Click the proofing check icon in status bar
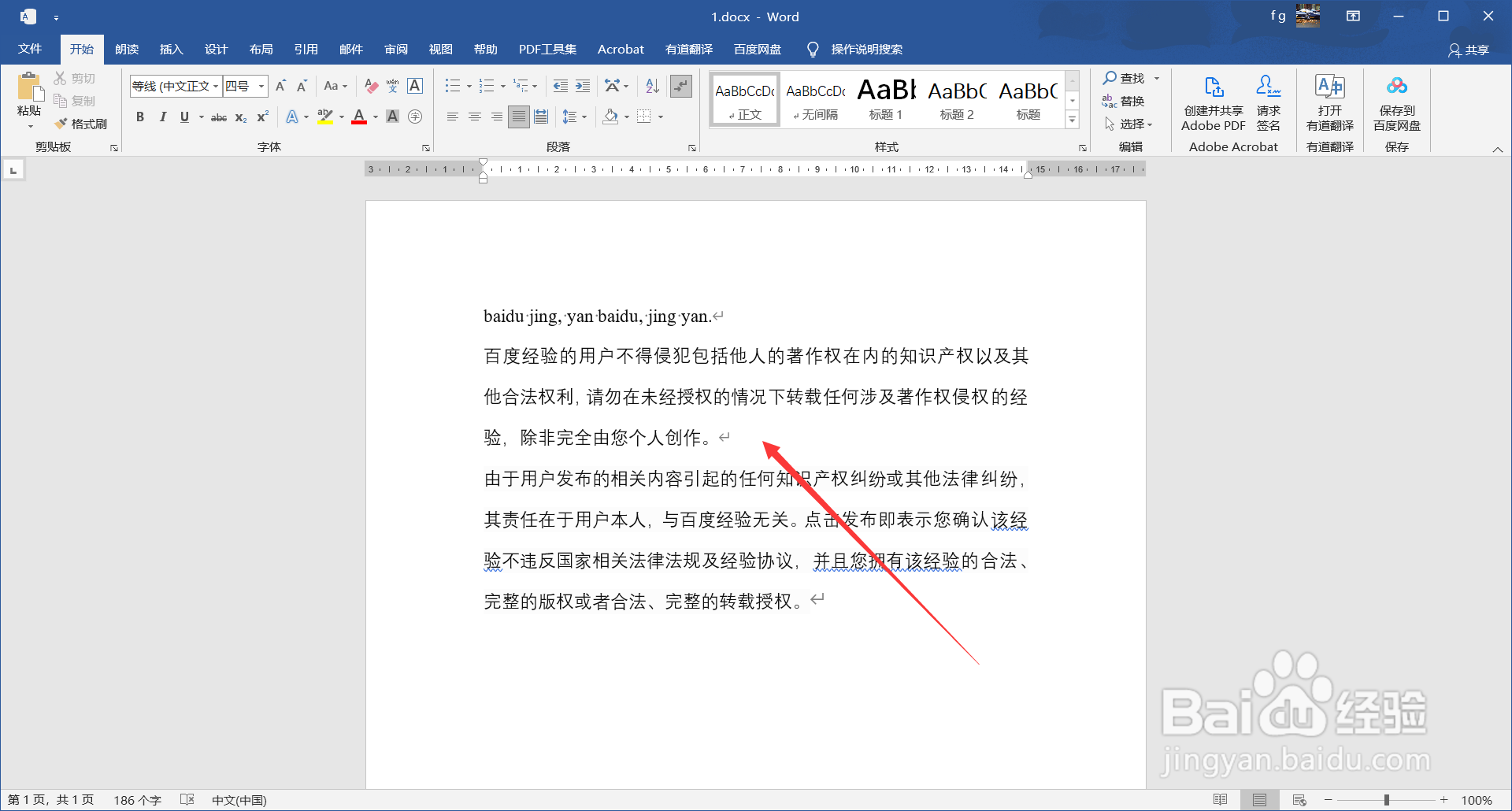Image resolution: width=1512 pixels, height=811 pixels. pos(187,799)
